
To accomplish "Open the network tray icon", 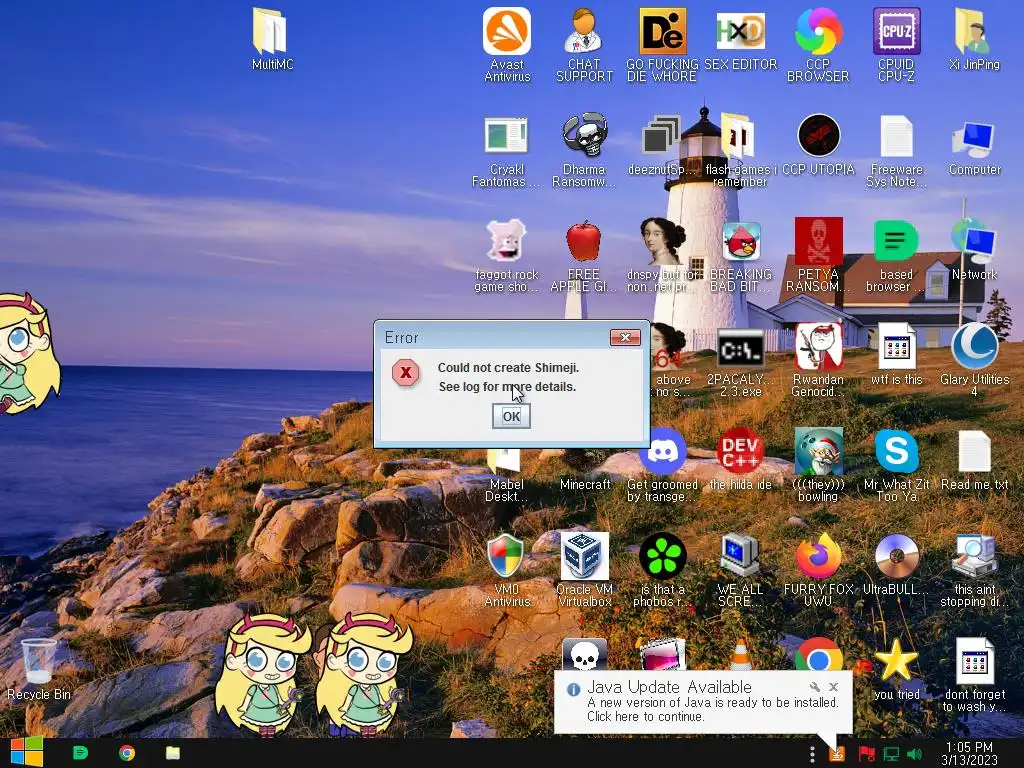I will 891,754.
